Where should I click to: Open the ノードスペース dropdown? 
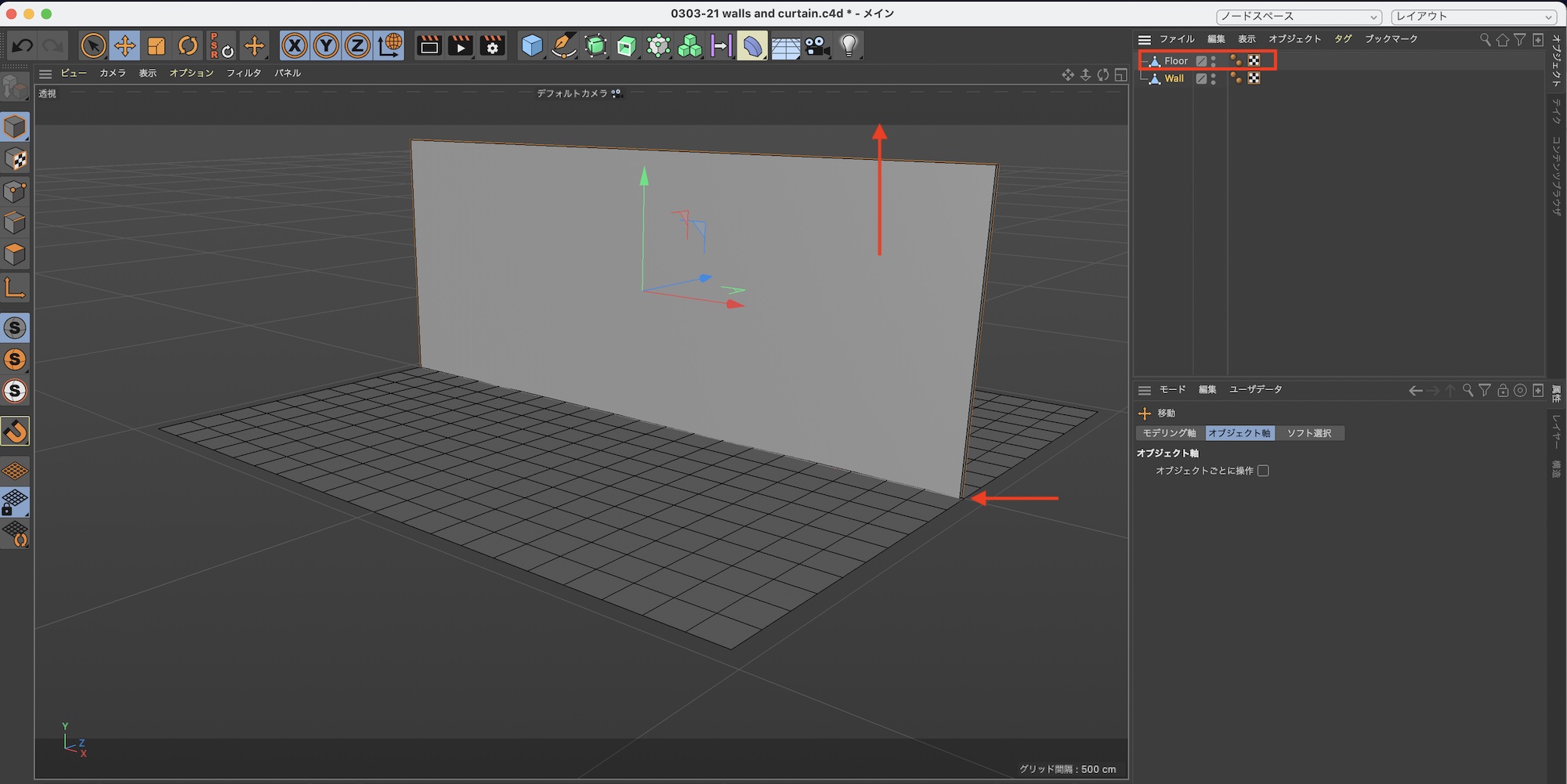point(1298,16)
